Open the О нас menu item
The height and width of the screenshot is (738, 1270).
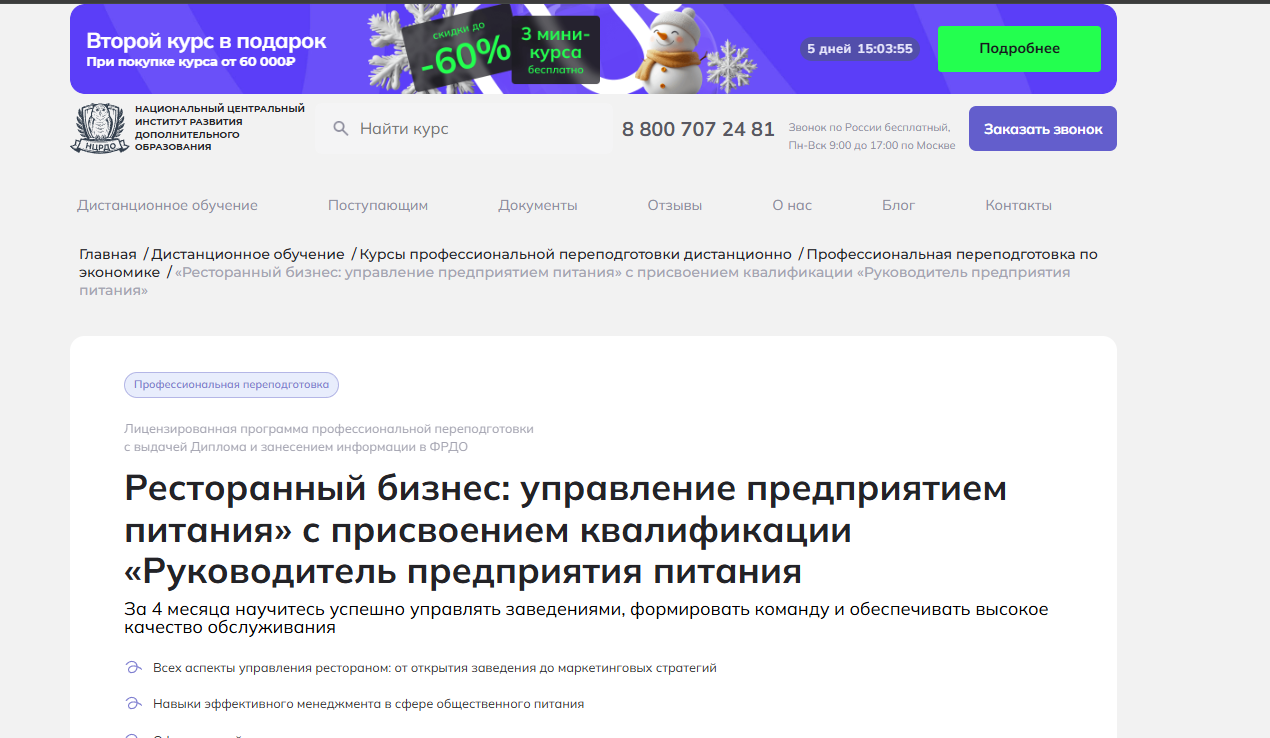[792, 205]
